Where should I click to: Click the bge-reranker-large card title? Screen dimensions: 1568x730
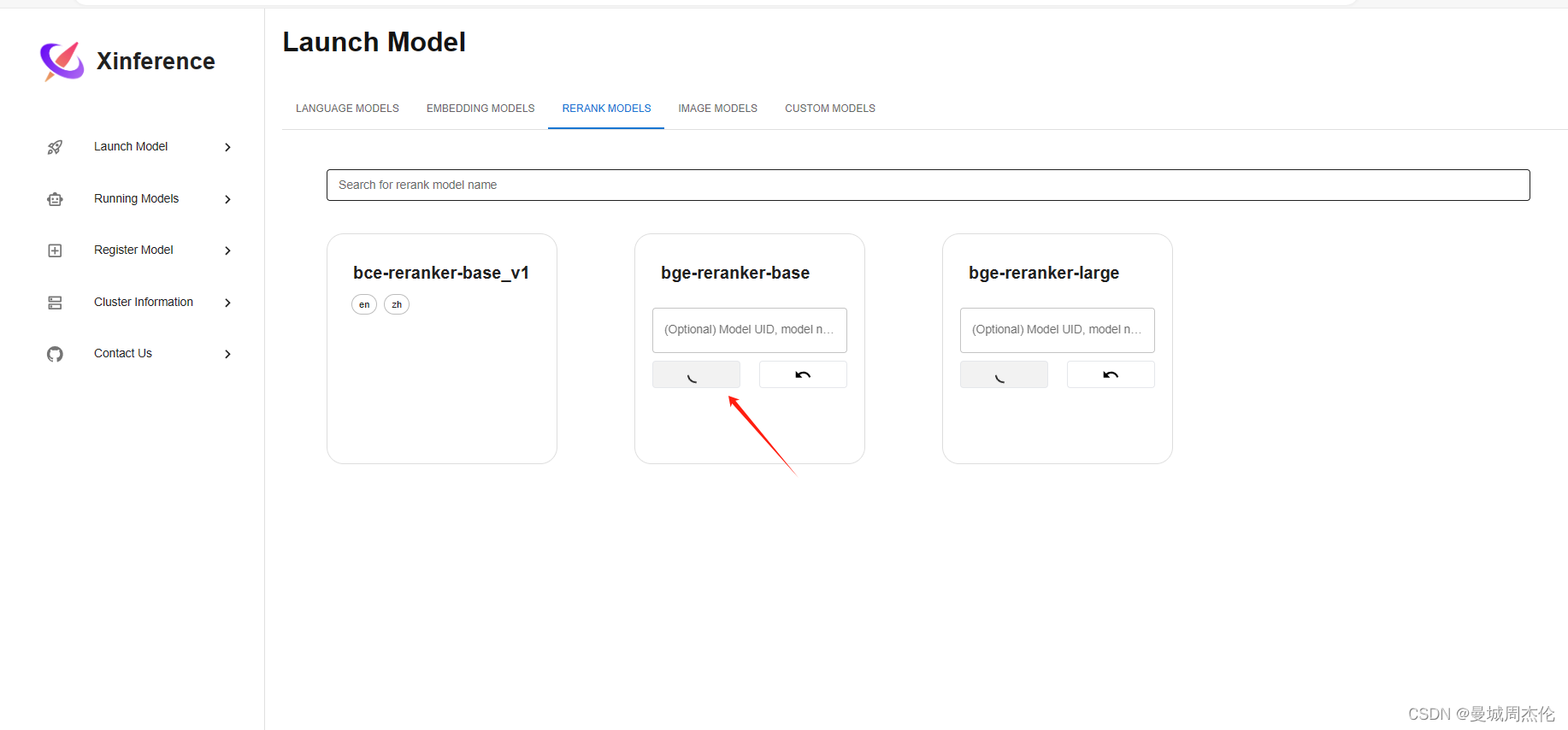coord(1044,273)
